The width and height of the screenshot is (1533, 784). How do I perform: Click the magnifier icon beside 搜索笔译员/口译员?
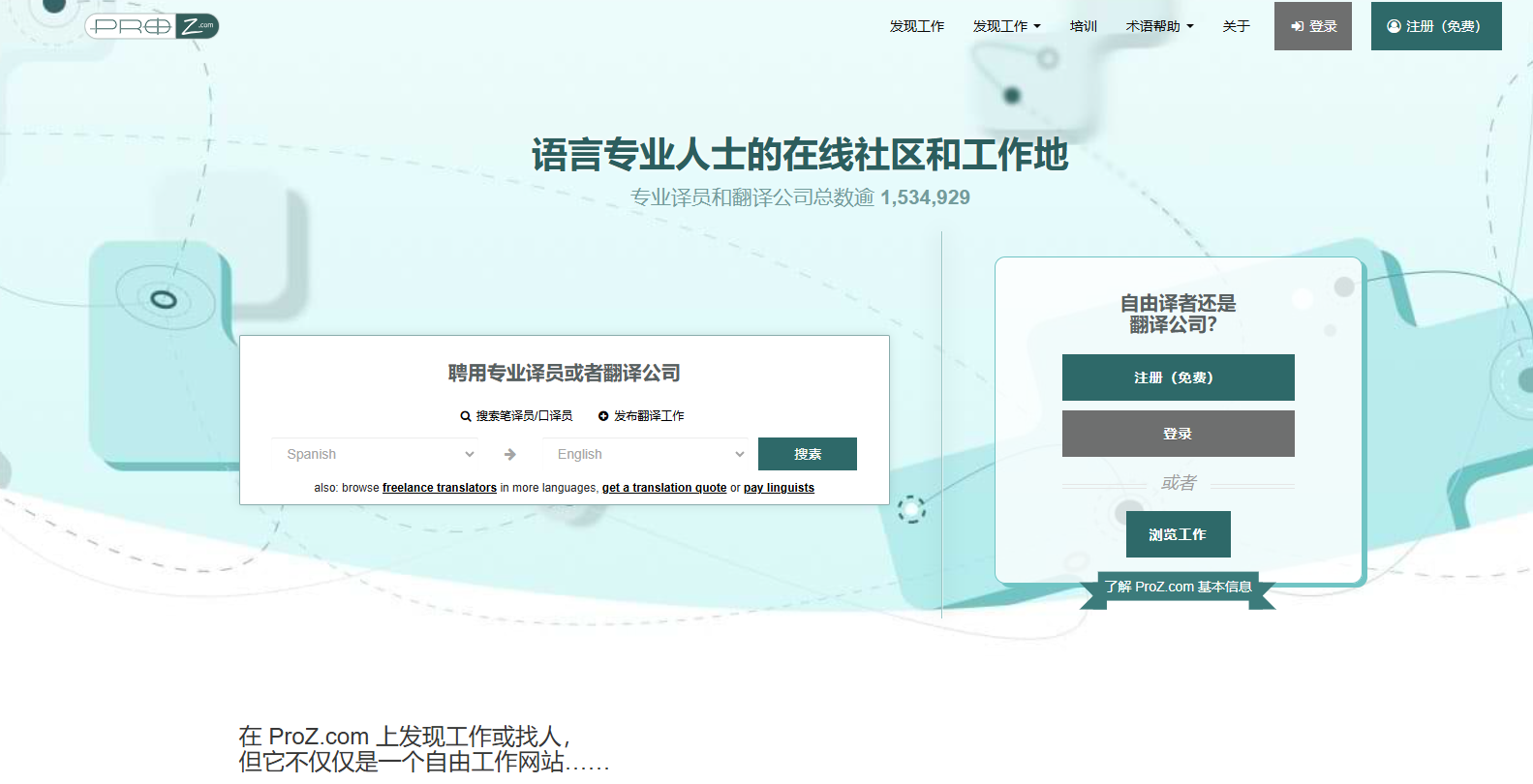coord(466,416)
